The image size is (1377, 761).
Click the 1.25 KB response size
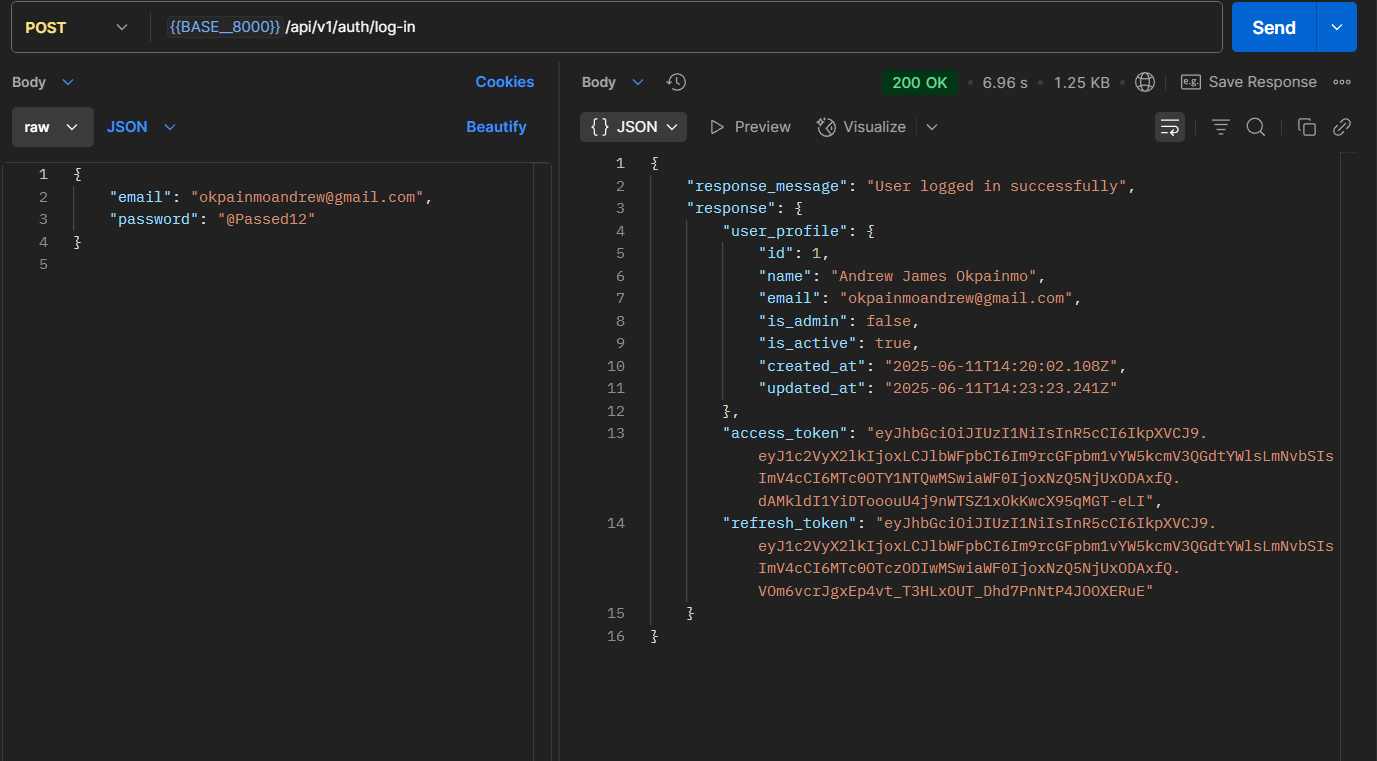point(1082,82)
